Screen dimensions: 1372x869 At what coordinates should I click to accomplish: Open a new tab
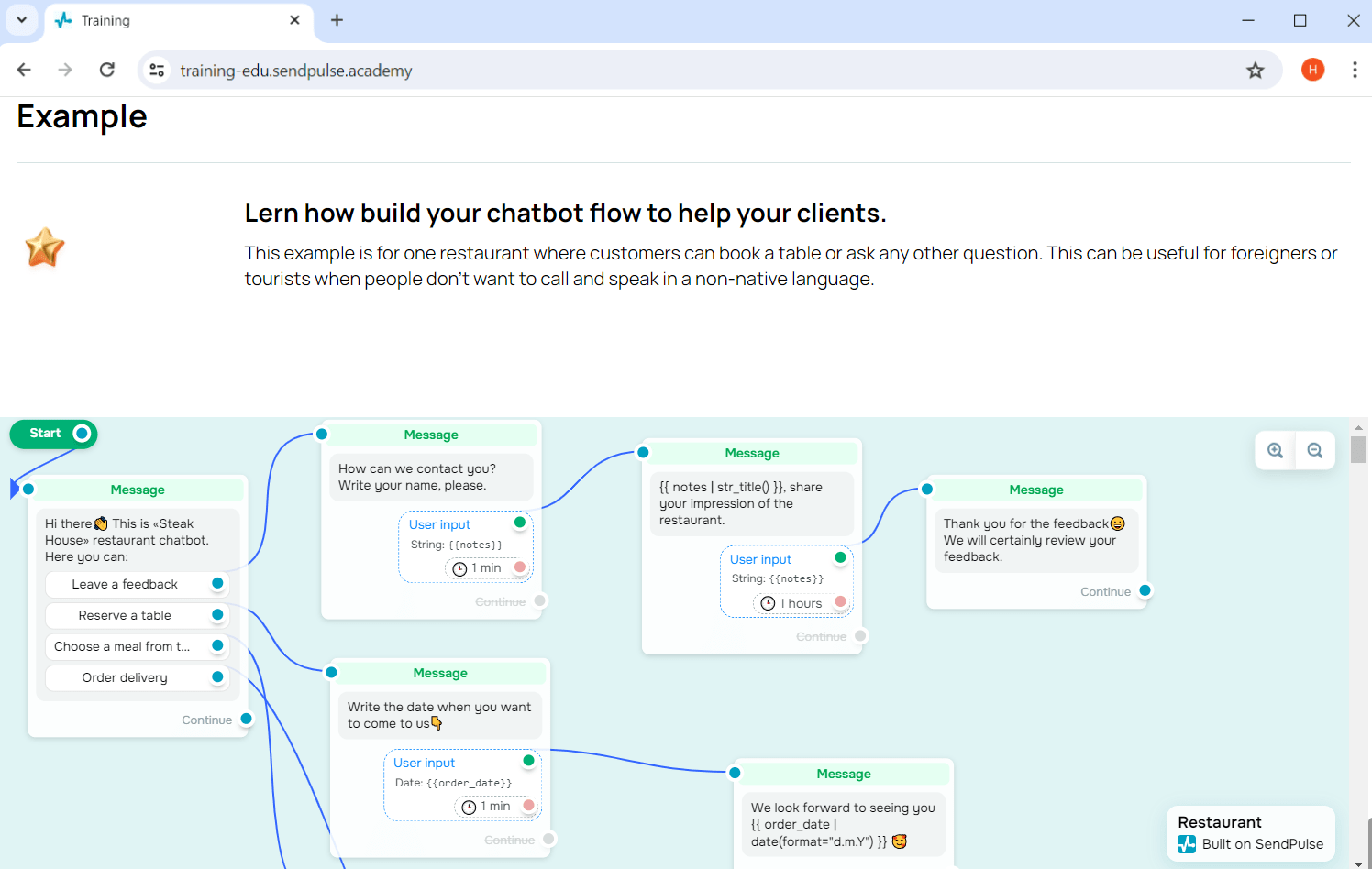(x=337, y=20)
